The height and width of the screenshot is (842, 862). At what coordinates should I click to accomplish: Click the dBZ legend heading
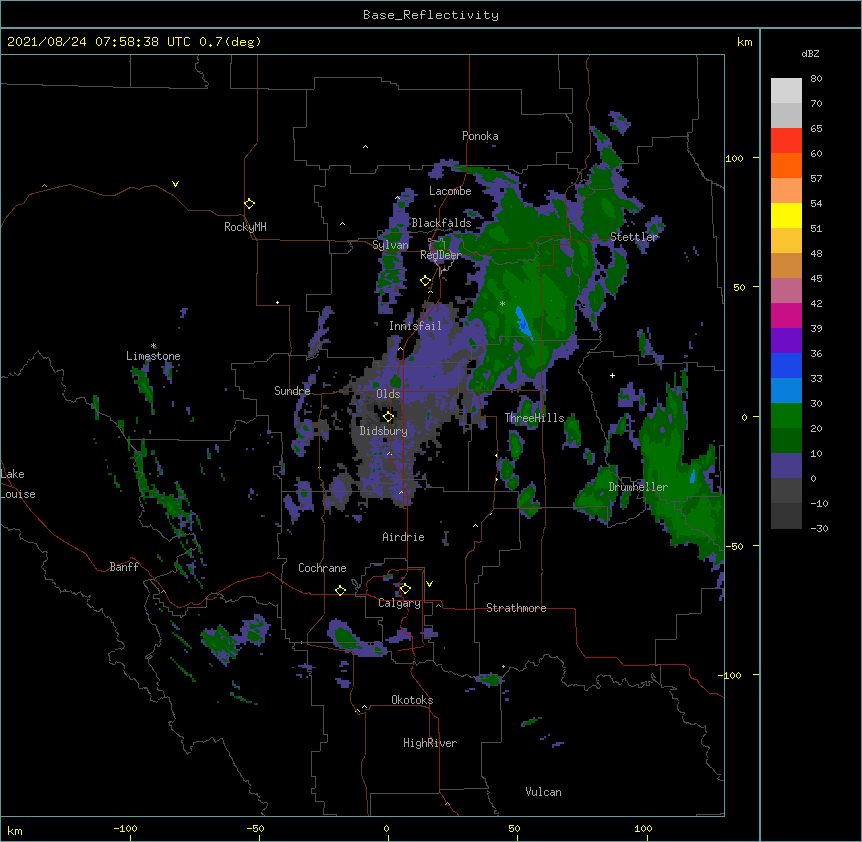[810, 53]
